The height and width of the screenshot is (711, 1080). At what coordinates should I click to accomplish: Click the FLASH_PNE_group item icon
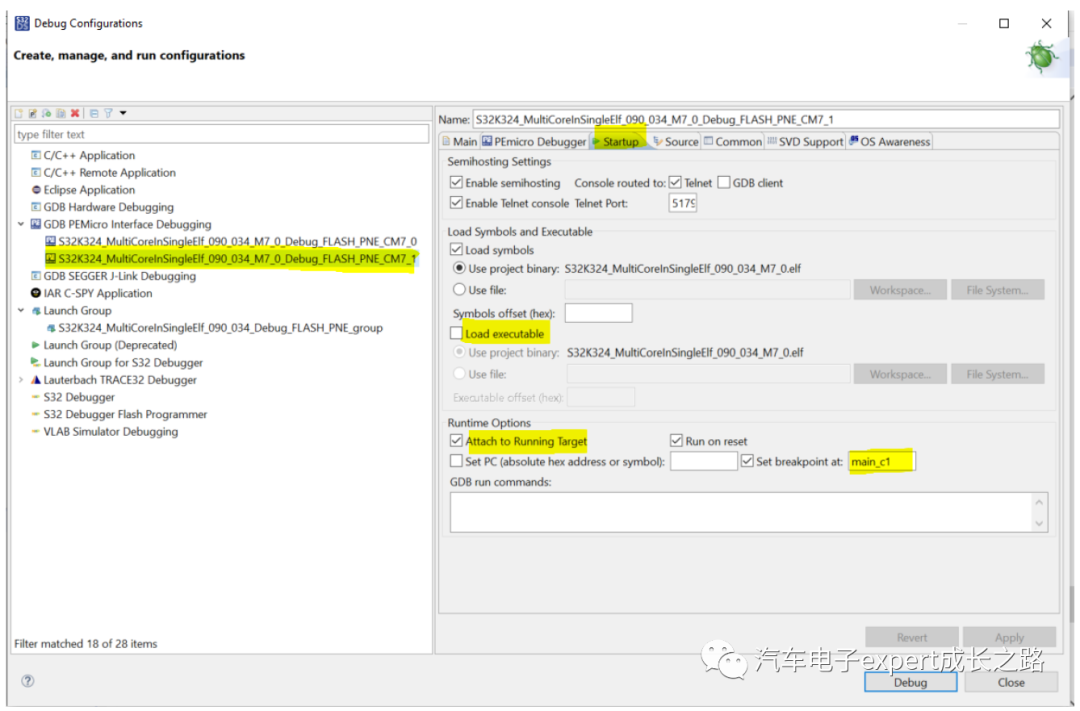[50, 328]
